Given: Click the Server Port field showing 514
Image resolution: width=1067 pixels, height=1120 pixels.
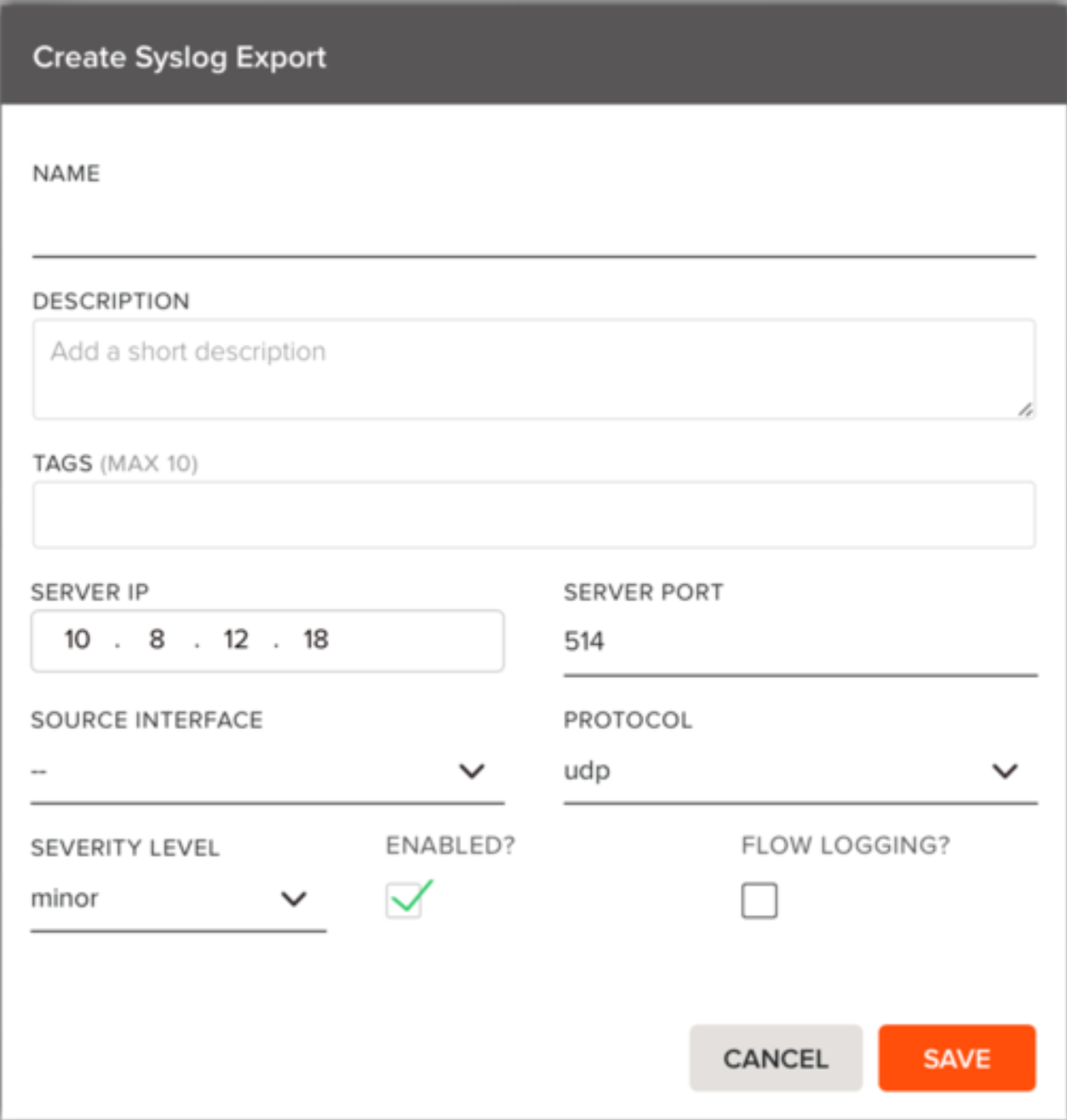Looking at the screenshot, I should (x=799, y=641).
